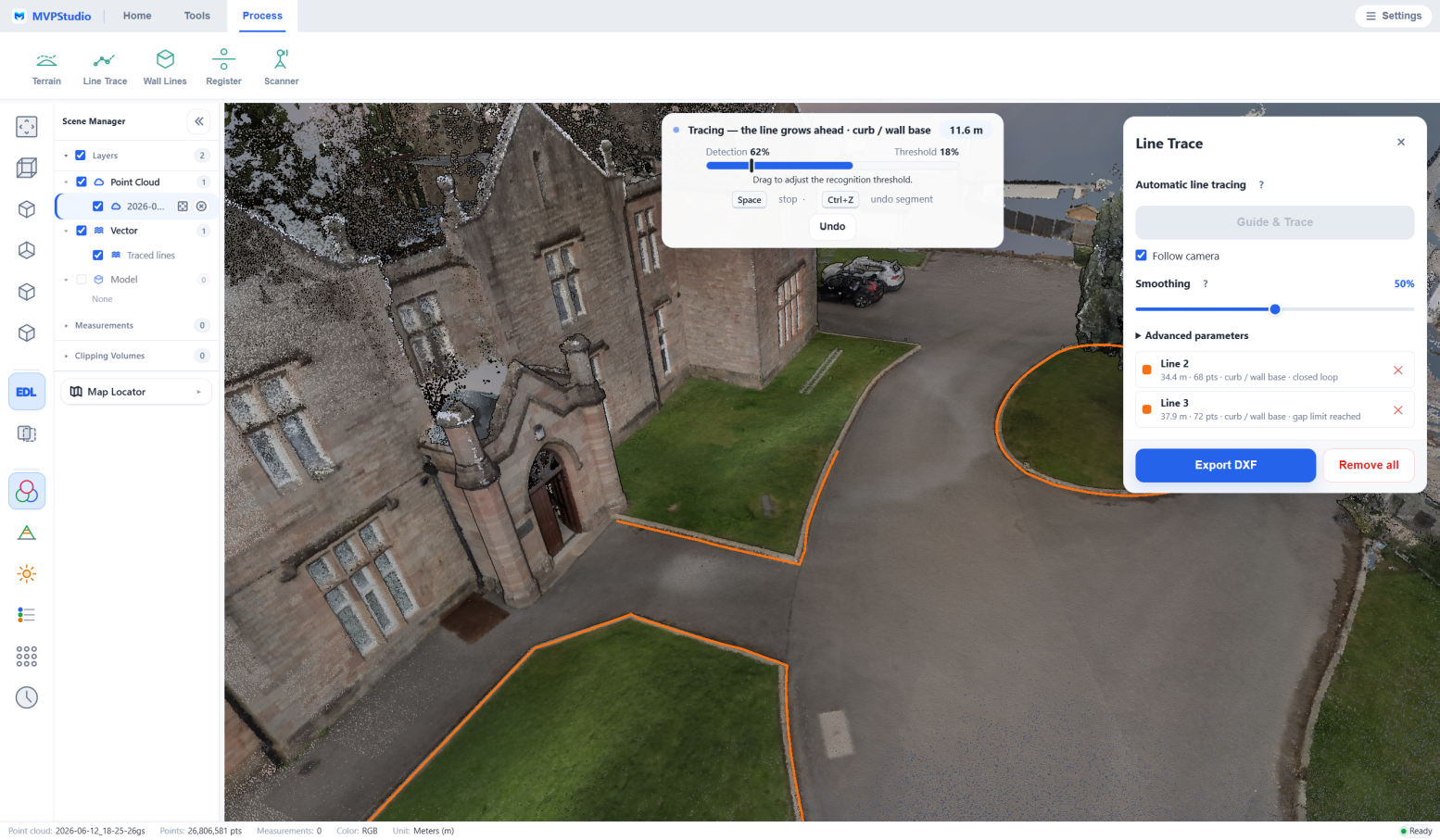Uncheck the Layers checkbox
The height and width of the screenshot is (840, 1440).
pos(81,156)
